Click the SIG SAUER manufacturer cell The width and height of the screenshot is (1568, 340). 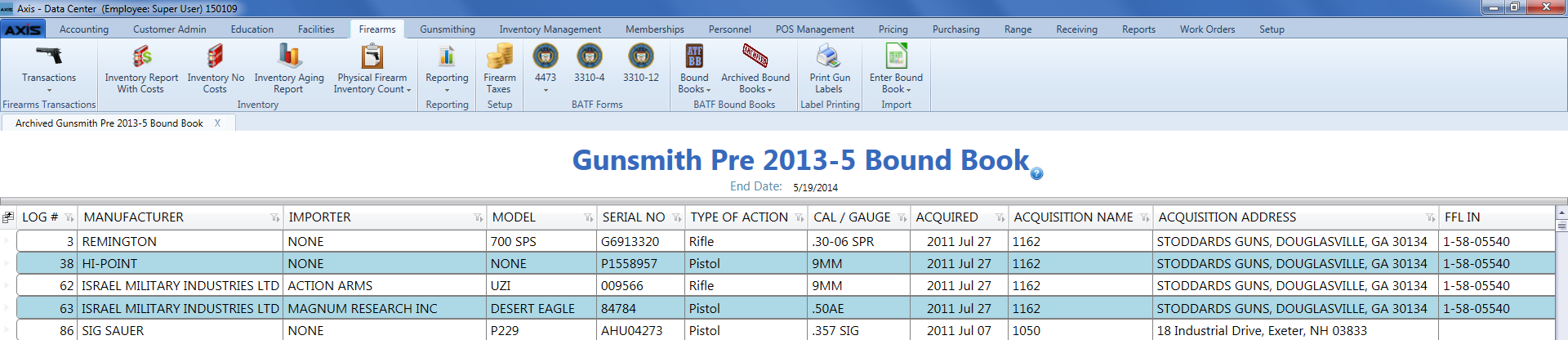[x=180, y=330]
